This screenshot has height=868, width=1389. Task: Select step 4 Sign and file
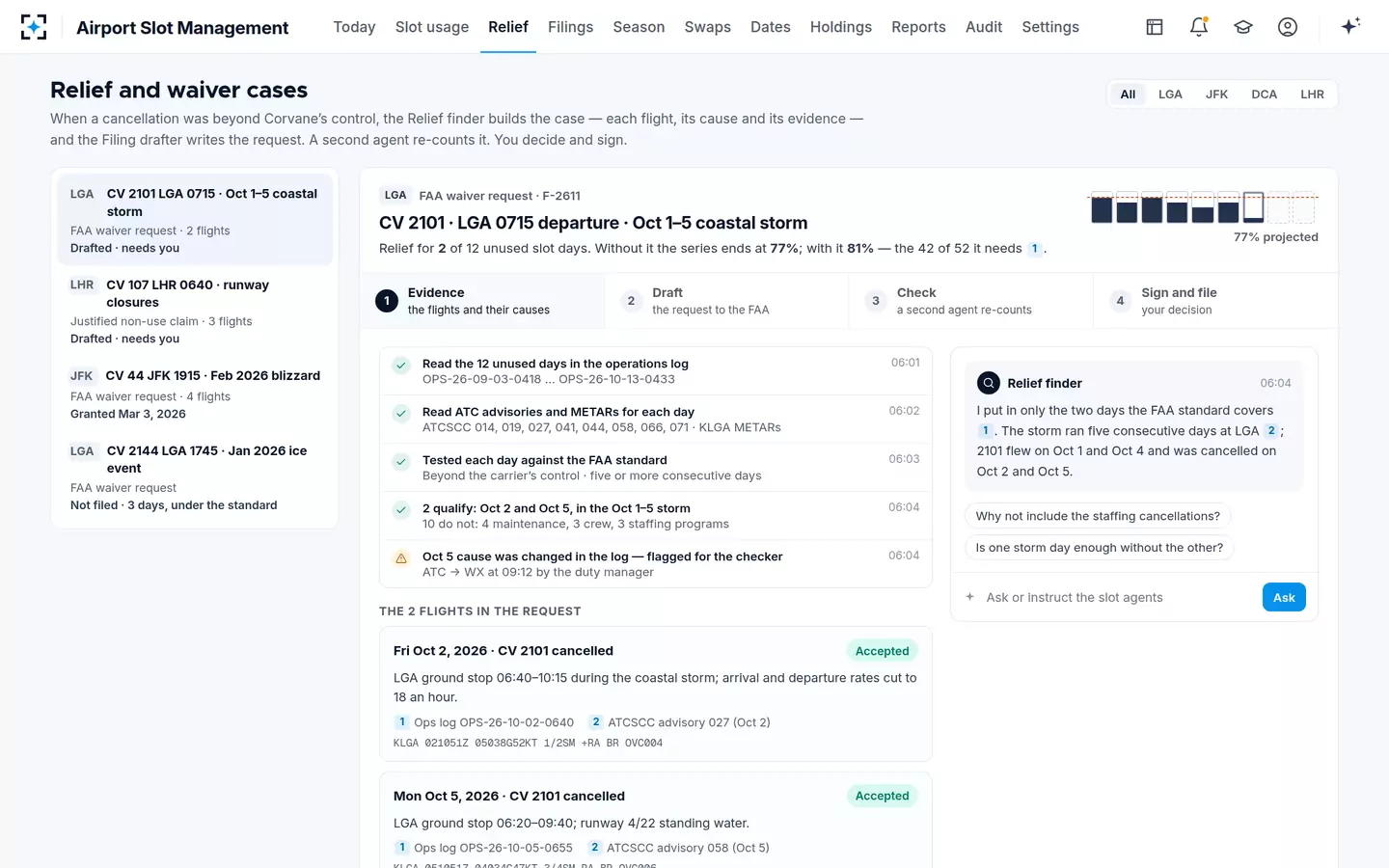1215,301
